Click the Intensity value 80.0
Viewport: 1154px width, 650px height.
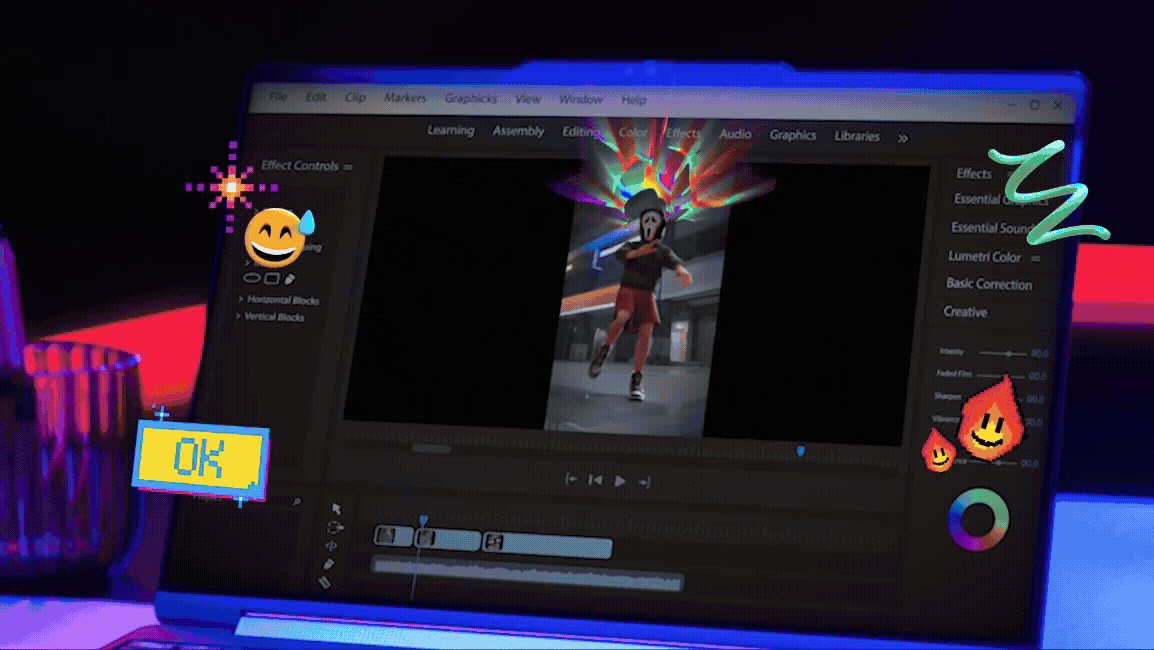pyautogui.click(x=1039, y=353)
